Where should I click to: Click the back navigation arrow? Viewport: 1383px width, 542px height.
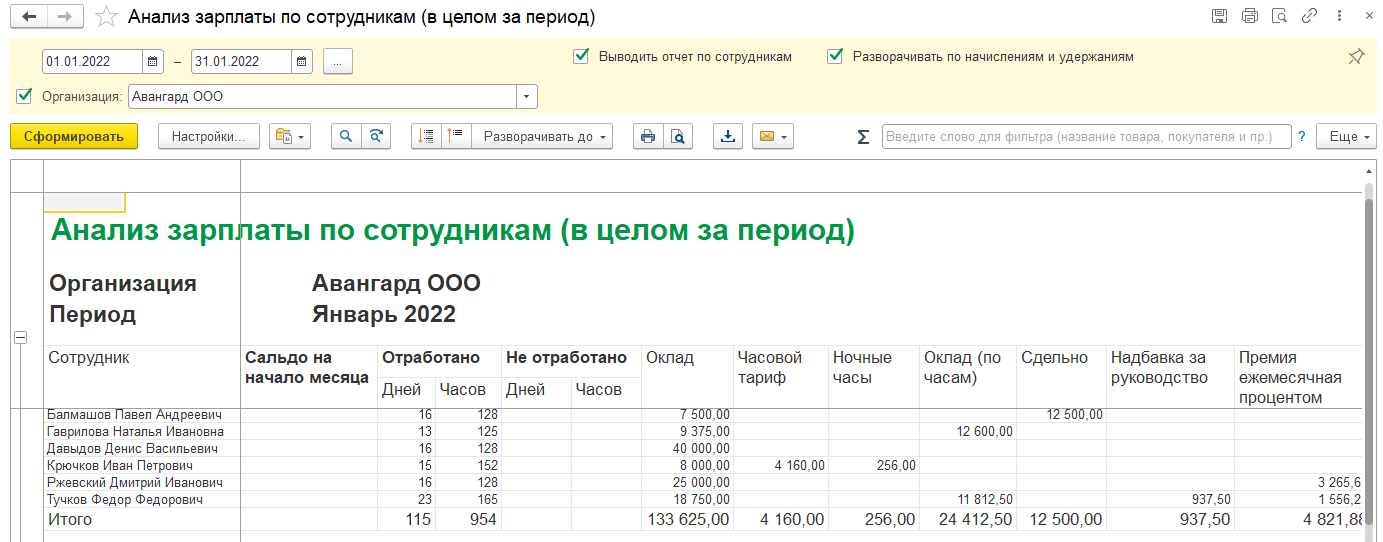(30, 17)
